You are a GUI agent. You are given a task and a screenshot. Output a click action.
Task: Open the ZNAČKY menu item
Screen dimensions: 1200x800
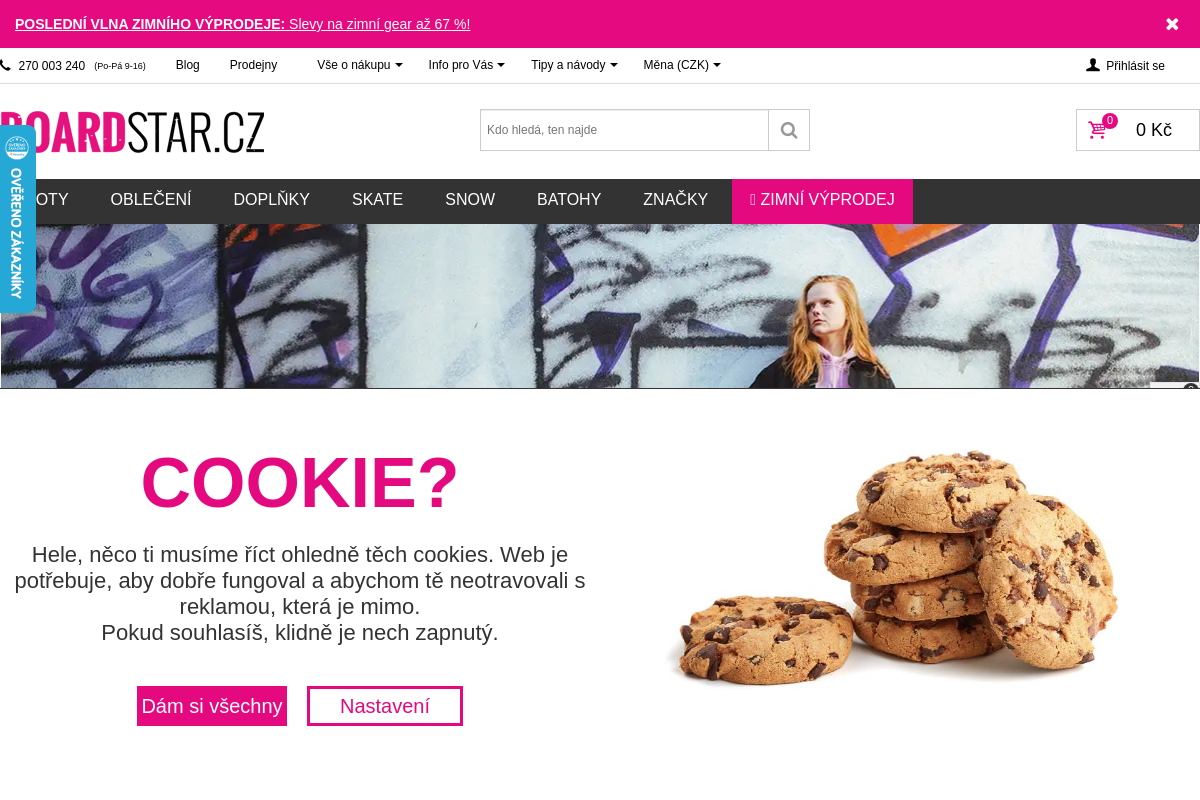tap(675, 200)
